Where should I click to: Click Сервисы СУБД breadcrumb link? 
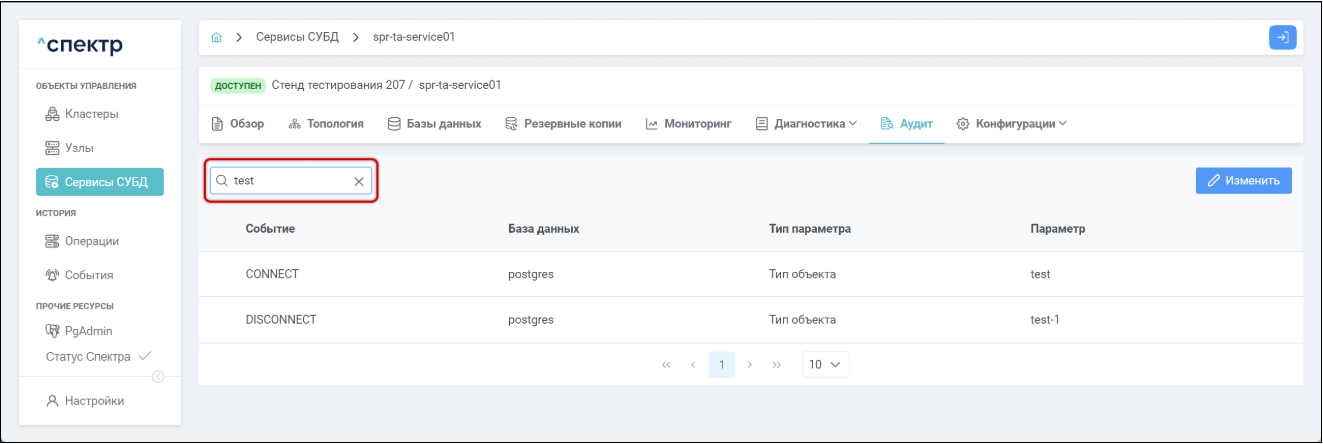click(x=297, y=38)
